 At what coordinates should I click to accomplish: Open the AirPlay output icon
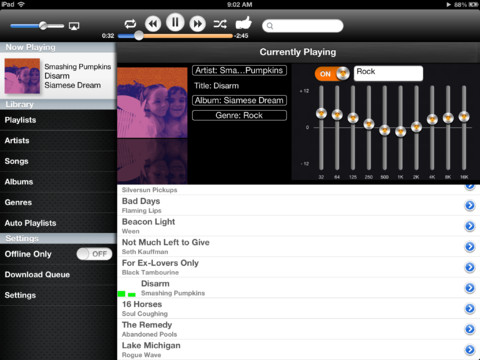74,26
